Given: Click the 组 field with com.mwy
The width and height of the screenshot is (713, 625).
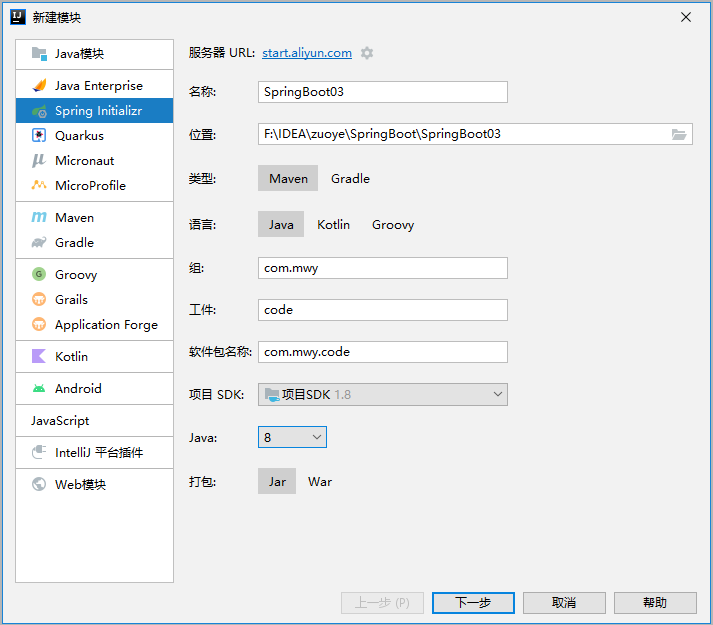Looking at the screenshot, I should (383, 268).
